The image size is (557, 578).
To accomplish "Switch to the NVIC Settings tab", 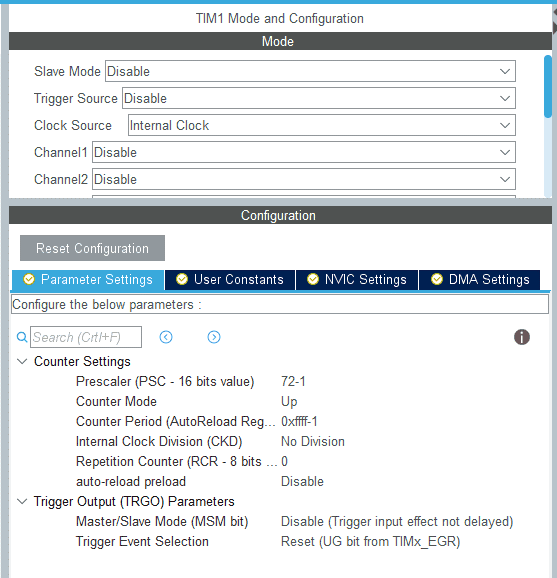I will coord(357,280).
